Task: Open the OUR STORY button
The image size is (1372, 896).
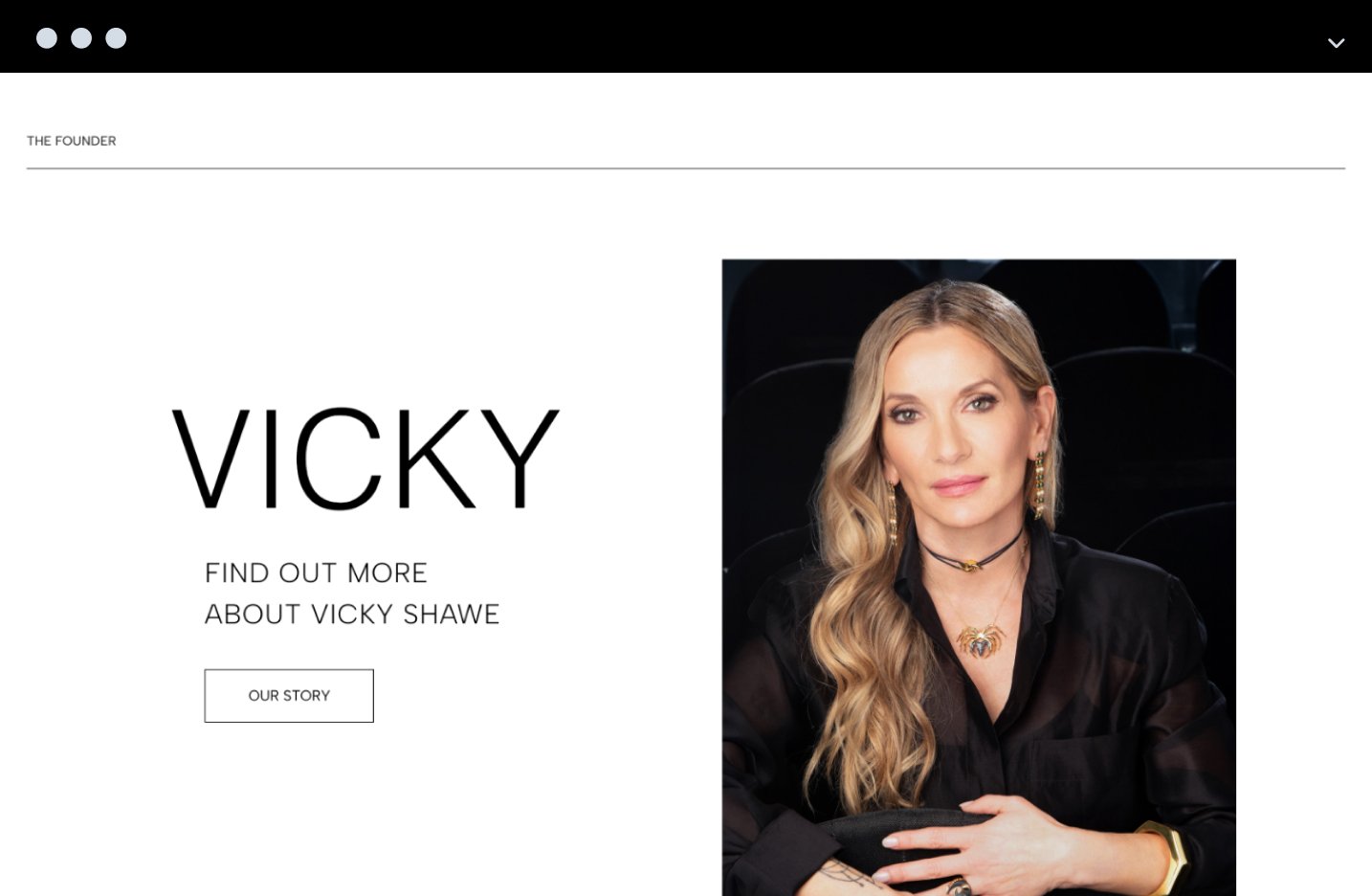Action: point(289,696)
